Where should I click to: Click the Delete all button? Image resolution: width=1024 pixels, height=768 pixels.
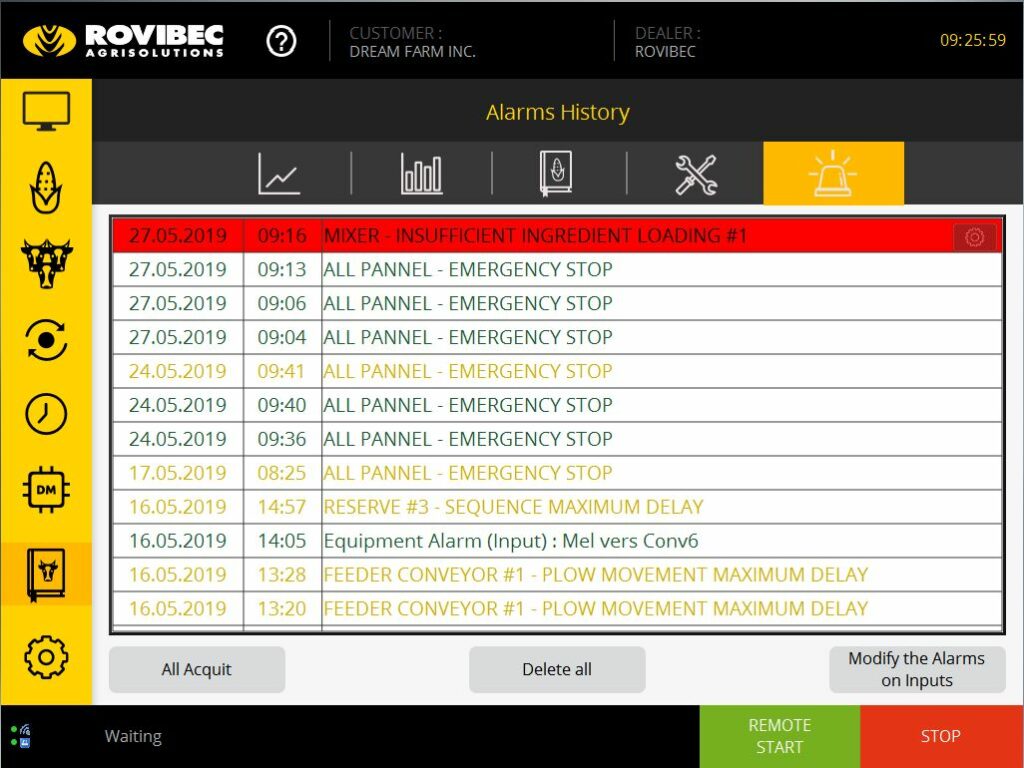pos(557,669)
